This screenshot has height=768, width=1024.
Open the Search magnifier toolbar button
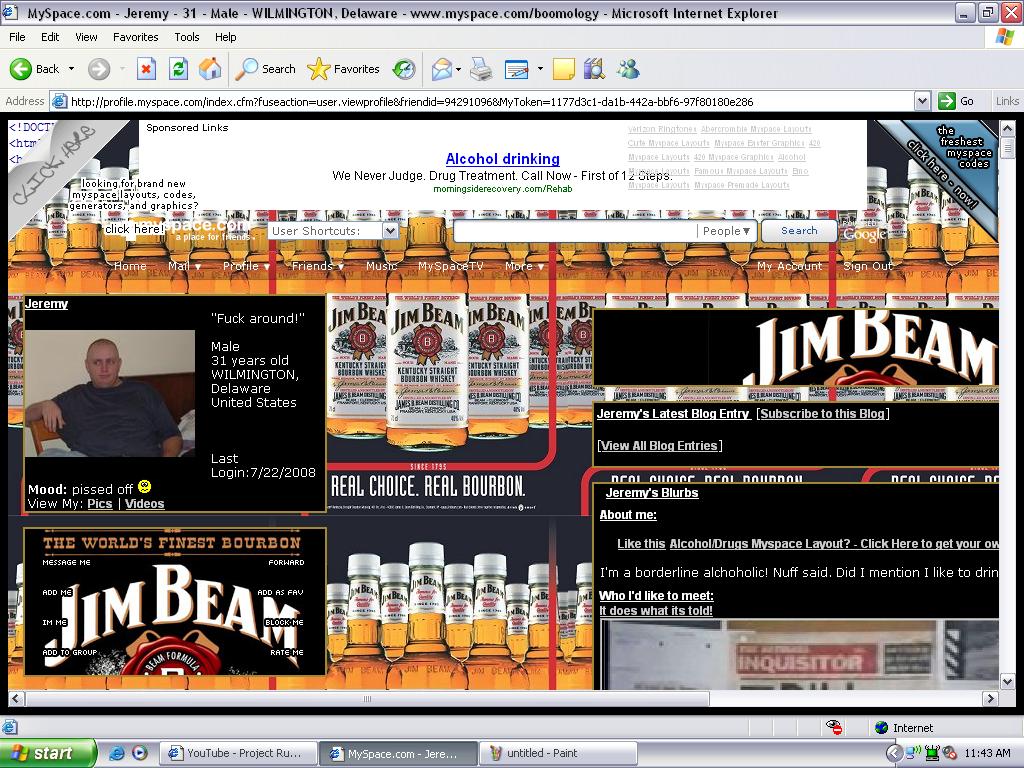265,69
